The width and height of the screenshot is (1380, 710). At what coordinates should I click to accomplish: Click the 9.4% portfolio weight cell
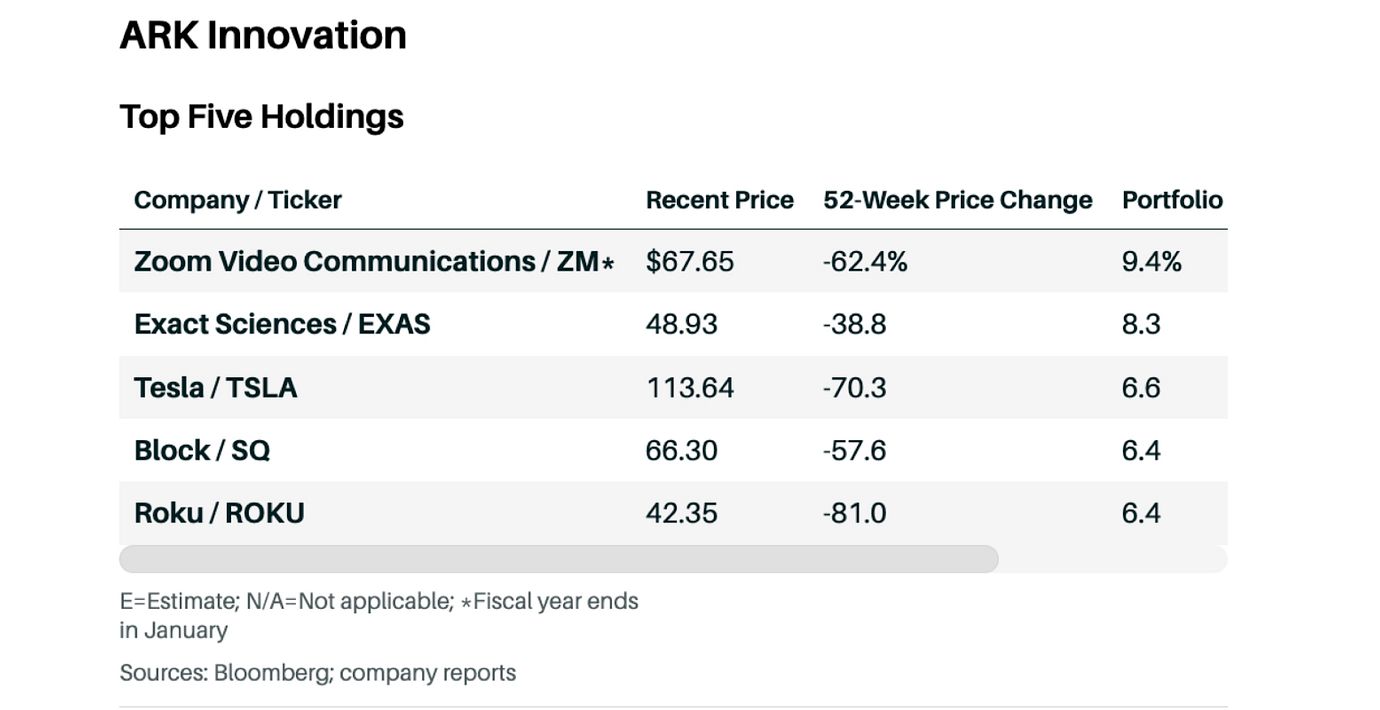[x=1151, y=262]
